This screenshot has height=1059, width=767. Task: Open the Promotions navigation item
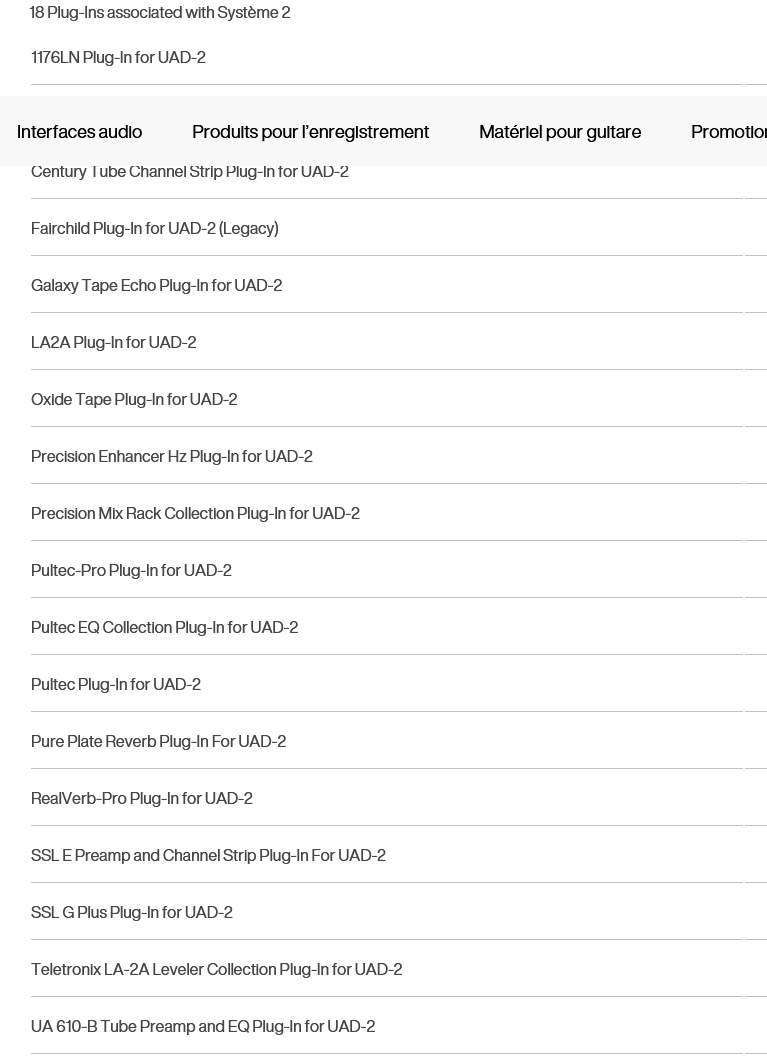(x=729, y=132)
